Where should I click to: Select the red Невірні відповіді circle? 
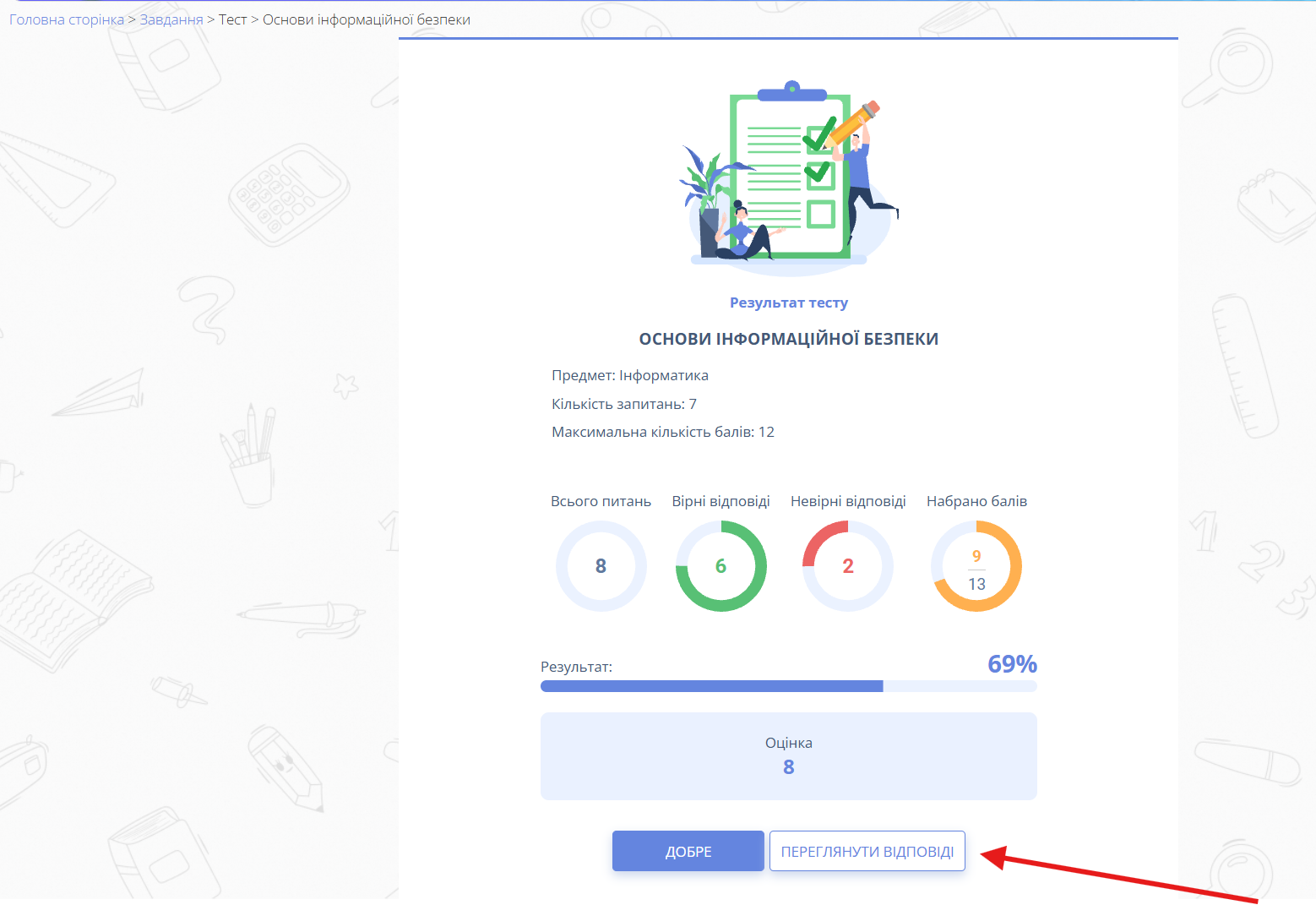pos(848,566)
